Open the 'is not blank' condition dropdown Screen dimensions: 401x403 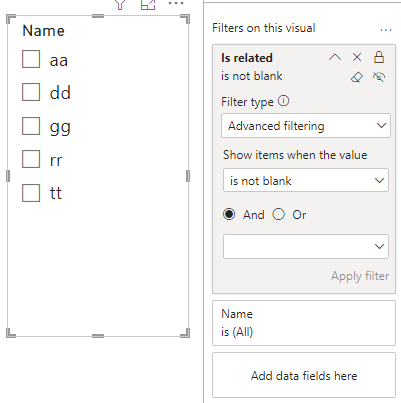[x=306, y=180]
